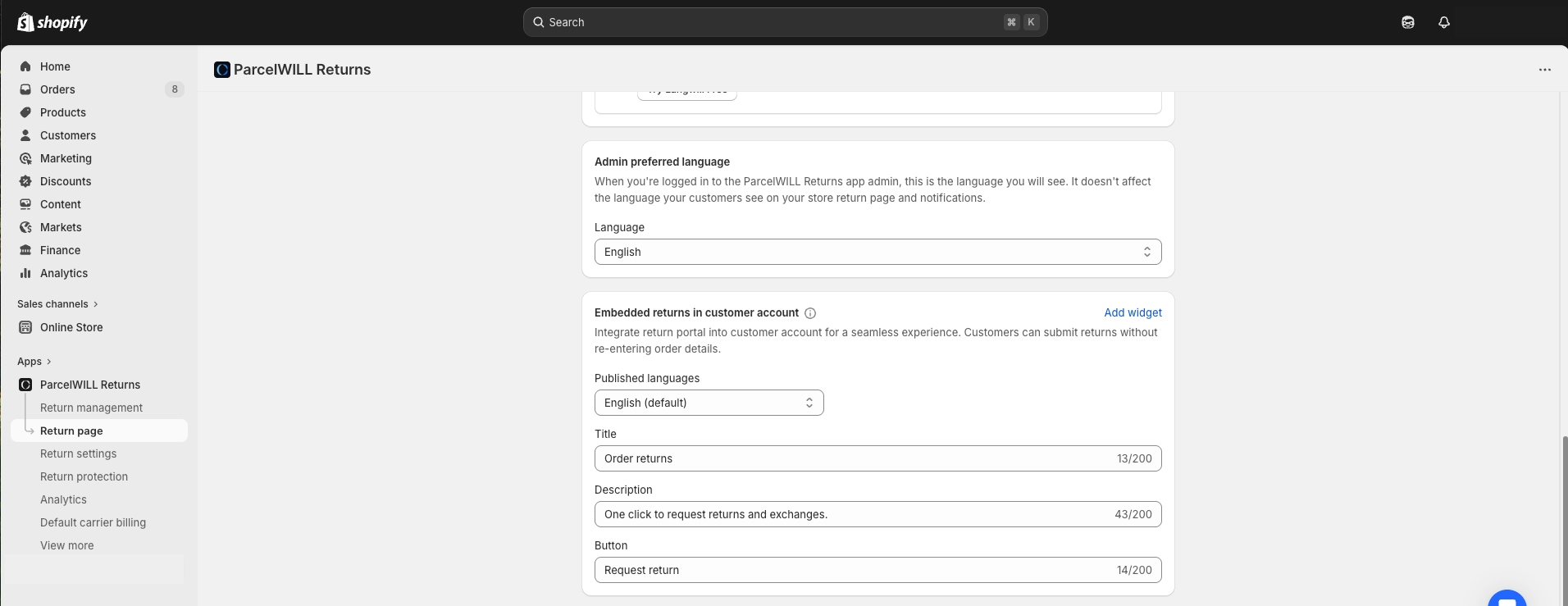Click the ParcelWILL Returns app icon in header
The height and width of the screenshot is (606, 1568).
(x=222, y=70)
